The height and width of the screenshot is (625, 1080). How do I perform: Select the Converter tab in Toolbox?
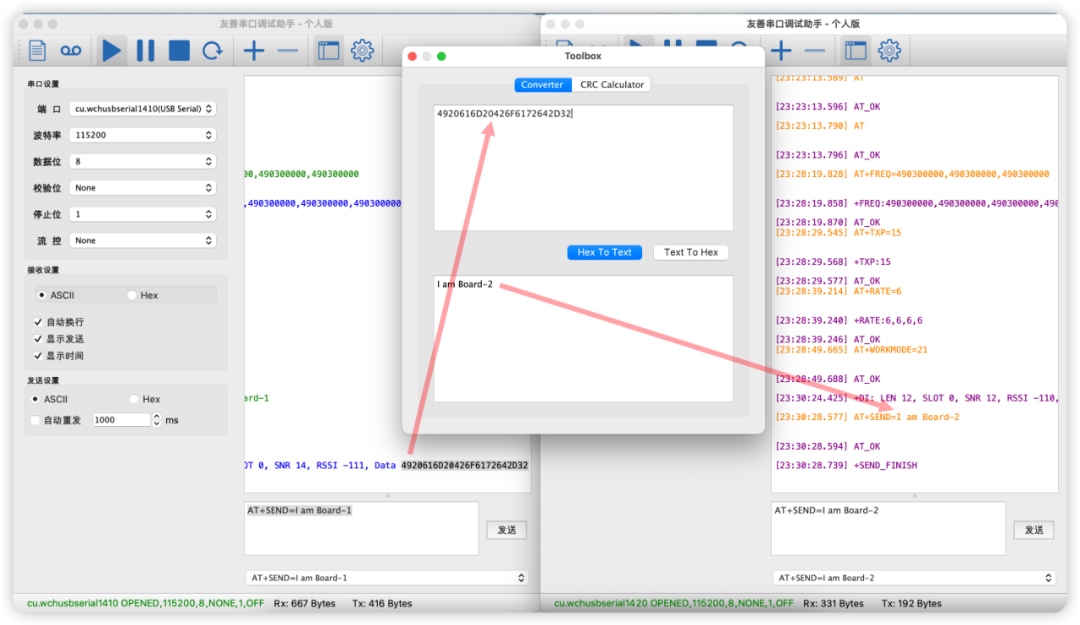tap(541, 85)
